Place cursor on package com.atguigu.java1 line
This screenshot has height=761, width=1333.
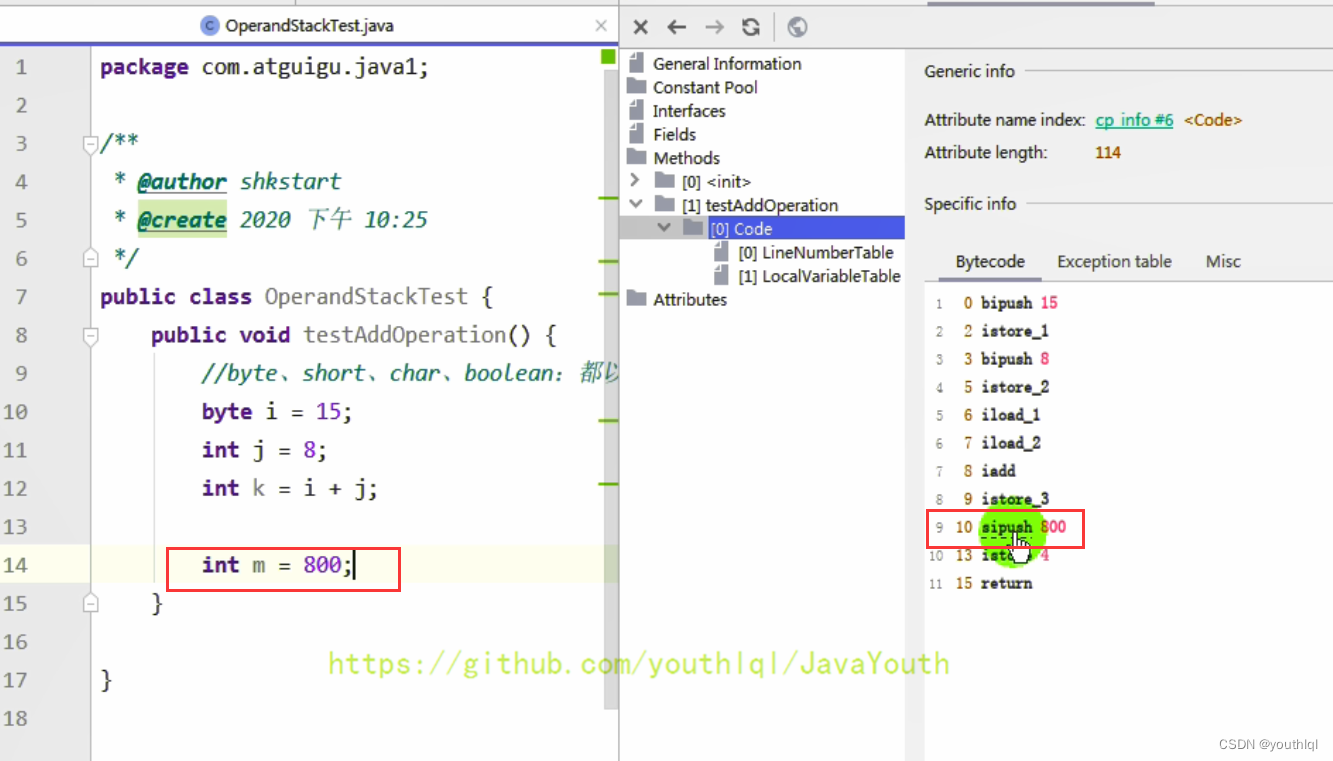pyautogui.click(x=265, y=67)
